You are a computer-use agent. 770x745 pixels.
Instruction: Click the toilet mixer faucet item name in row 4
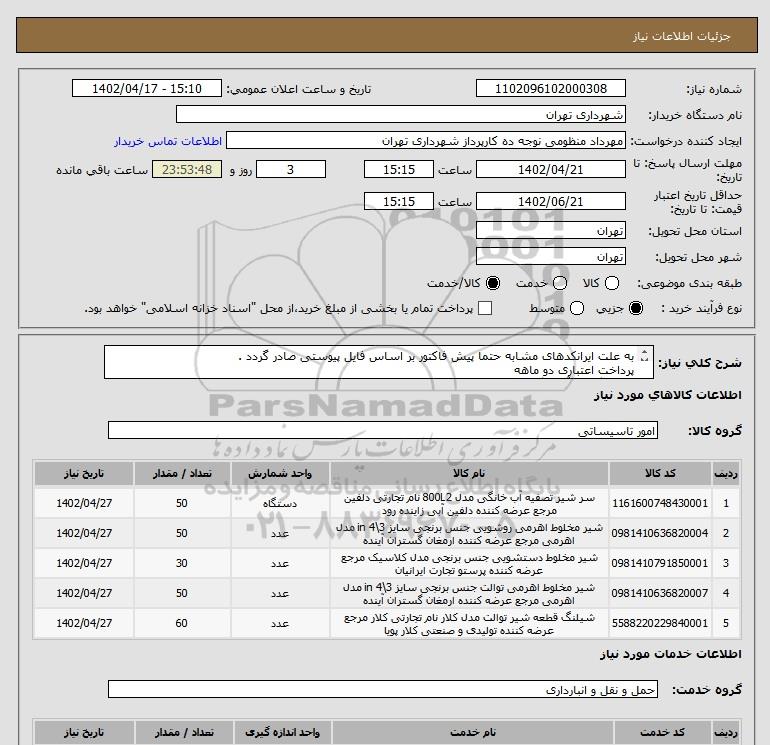(469, 594)
